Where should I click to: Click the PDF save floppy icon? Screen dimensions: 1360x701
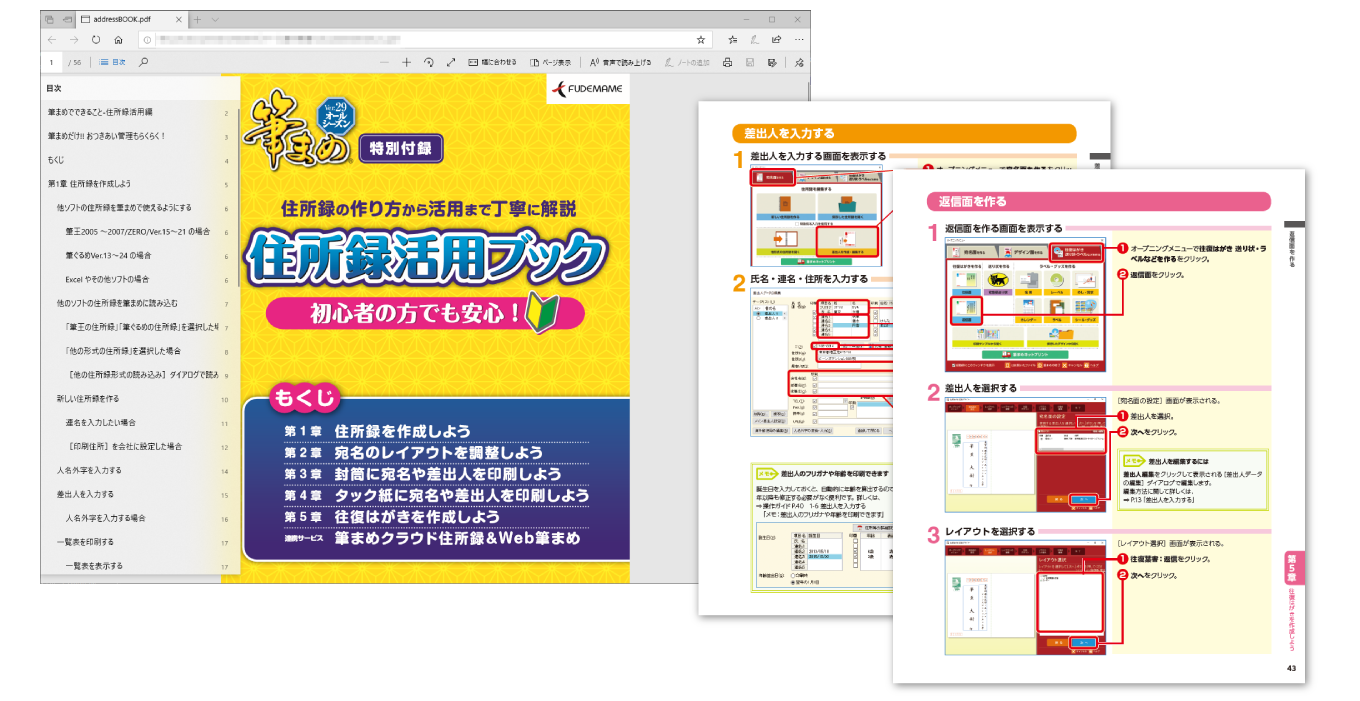pyautogui.click(x=750, y=62)
